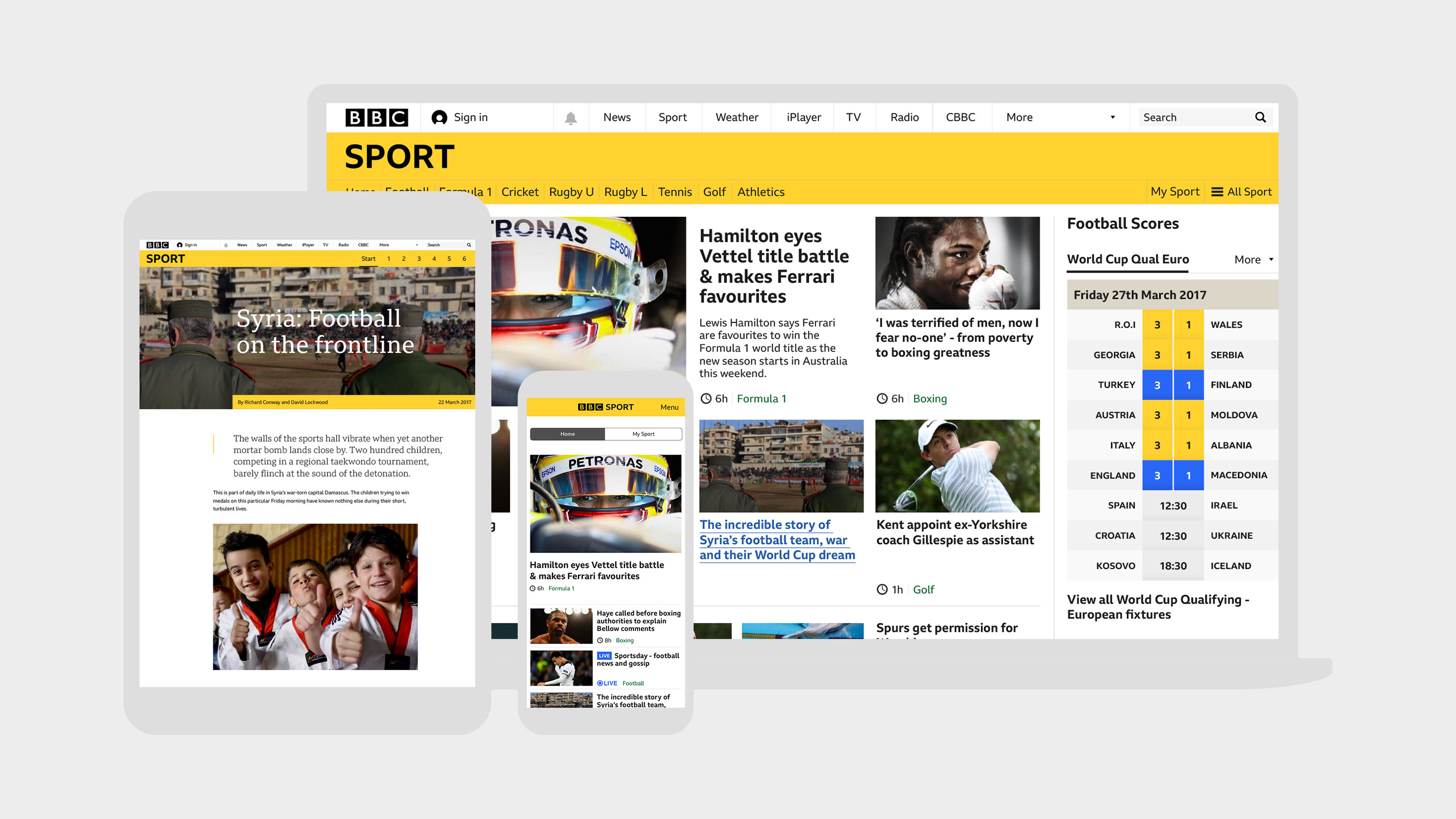
Task: Click the Turkey vs Finland blue score
Action: pyautogui.click(x=1172, y=385)
